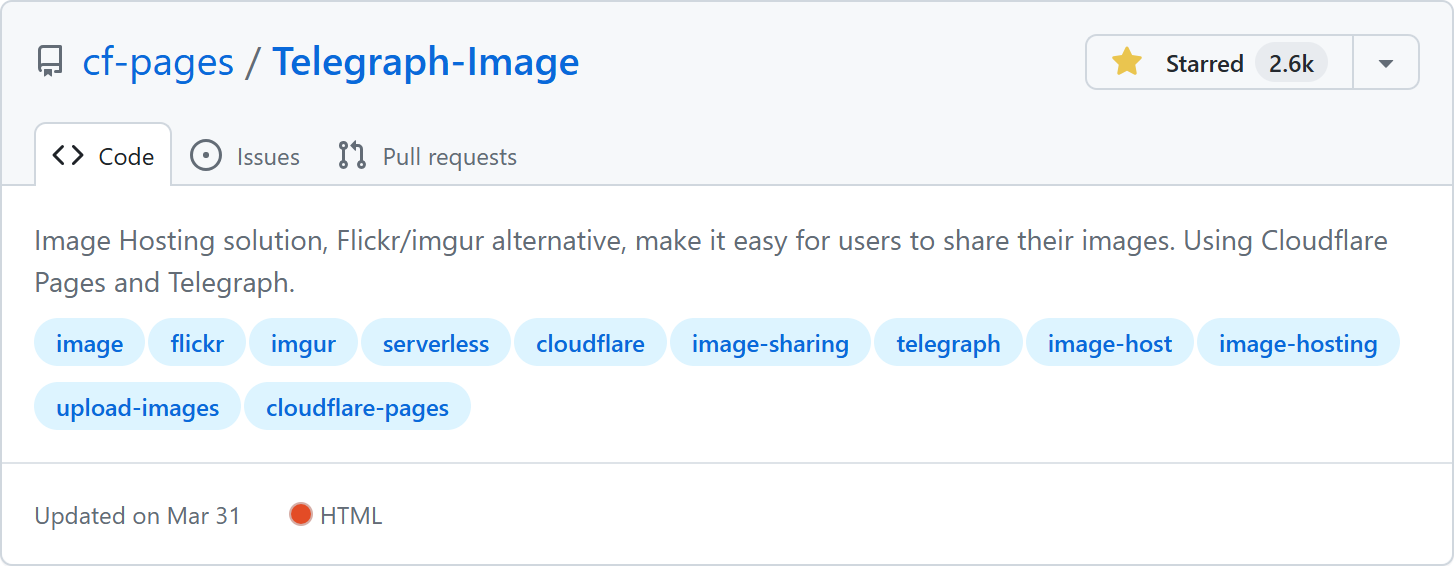Click the imgur topic tag
The image size is (1454, 566).
click(x=303, y=344)
